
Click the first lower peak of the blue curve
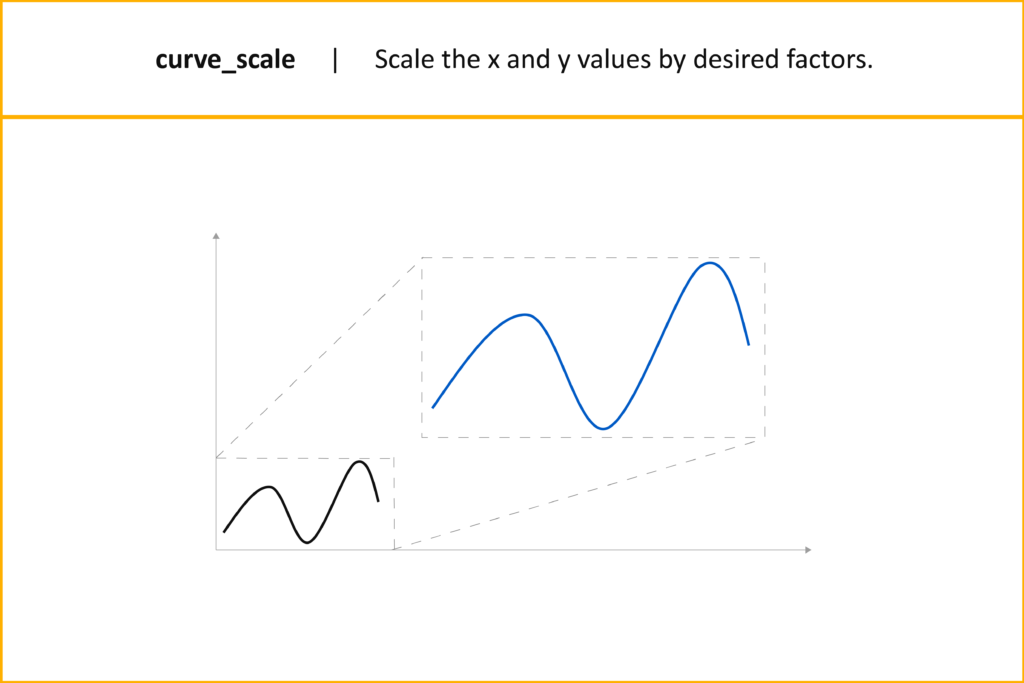coord(526,315)
